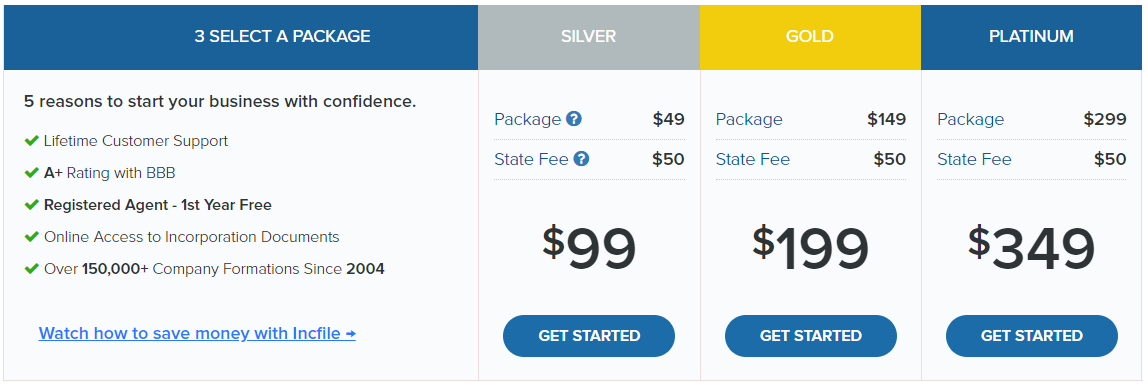The height and width of the screenshot is (386, 1148).
Task: Click the Lifetime Customer Support green checkmark
Action: (31, 141)
